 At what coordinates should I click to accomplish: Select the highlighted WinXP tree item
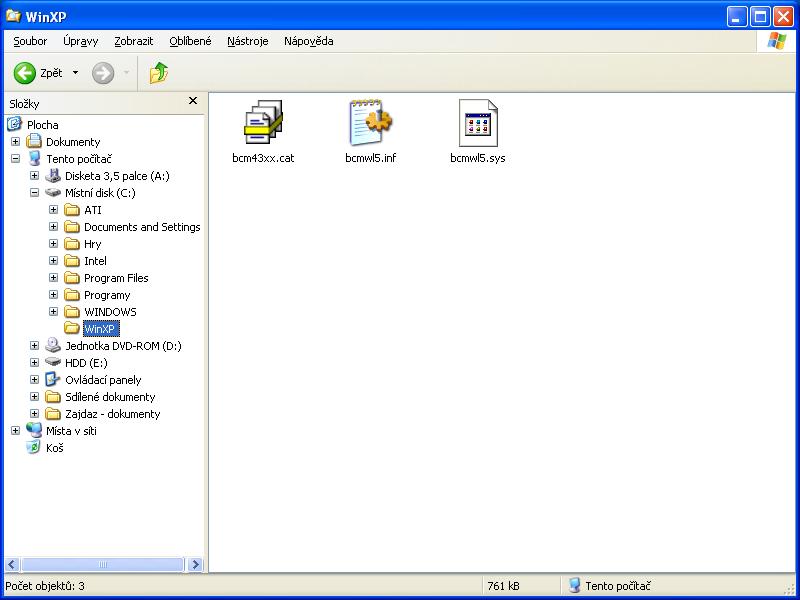click(101, 329)
